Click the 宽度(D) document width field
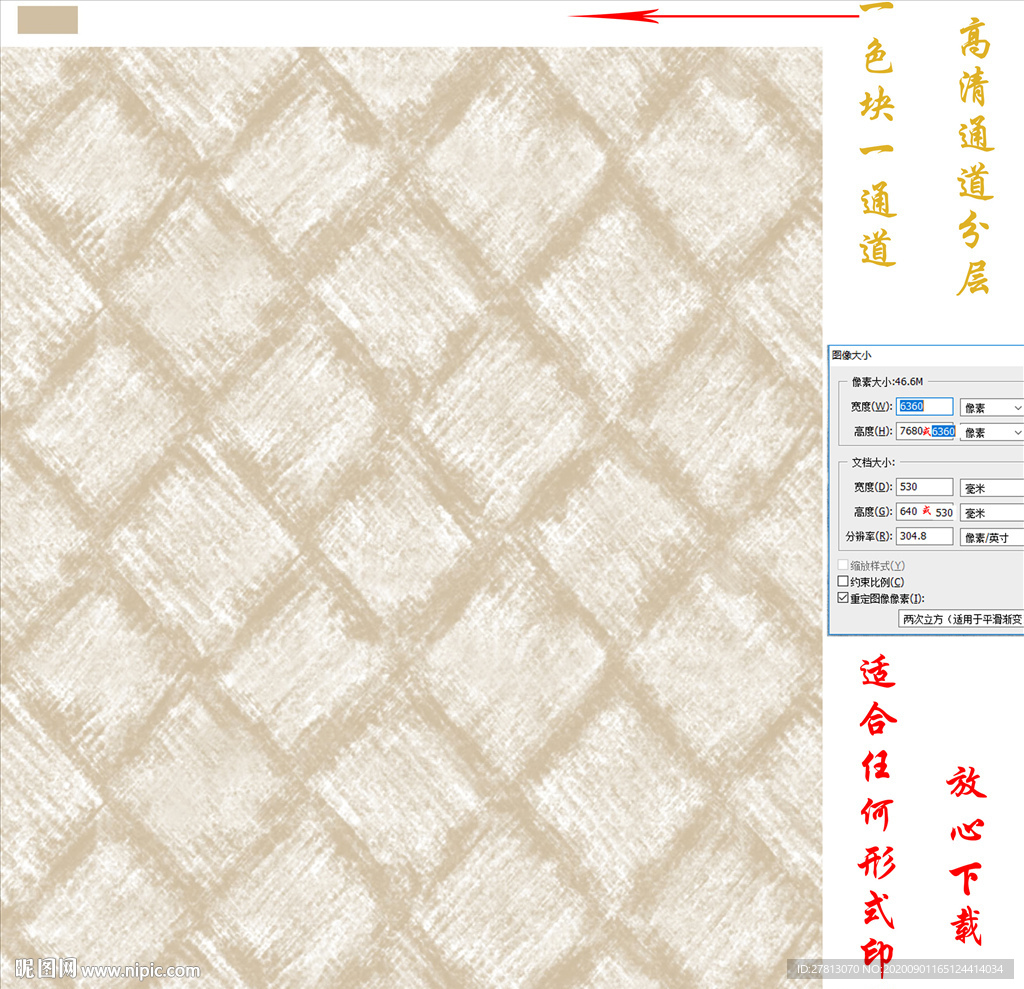 [x=924, y=487]
